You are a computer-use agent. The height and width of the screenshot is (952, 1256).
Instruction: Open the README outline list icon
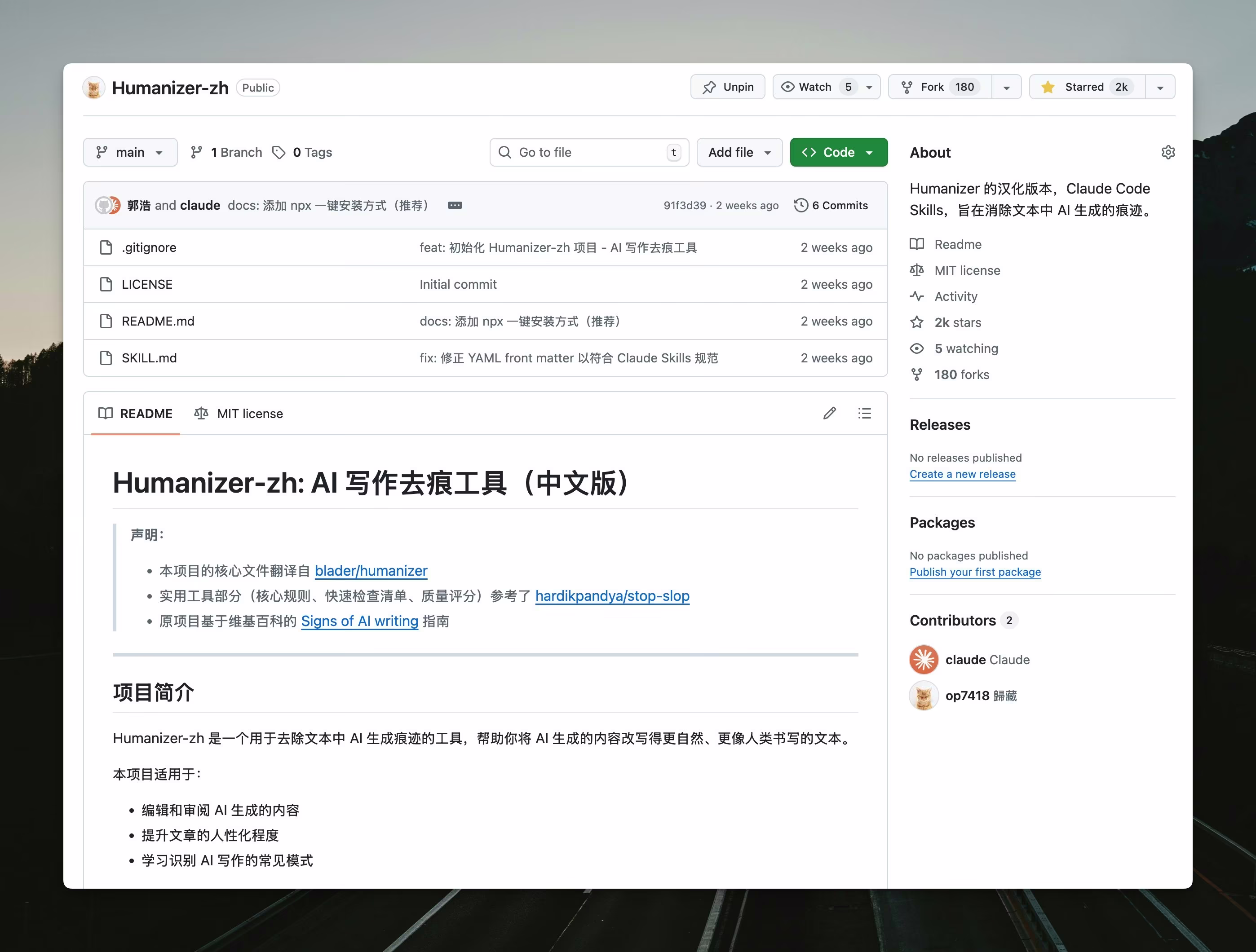tap(864, 413)
